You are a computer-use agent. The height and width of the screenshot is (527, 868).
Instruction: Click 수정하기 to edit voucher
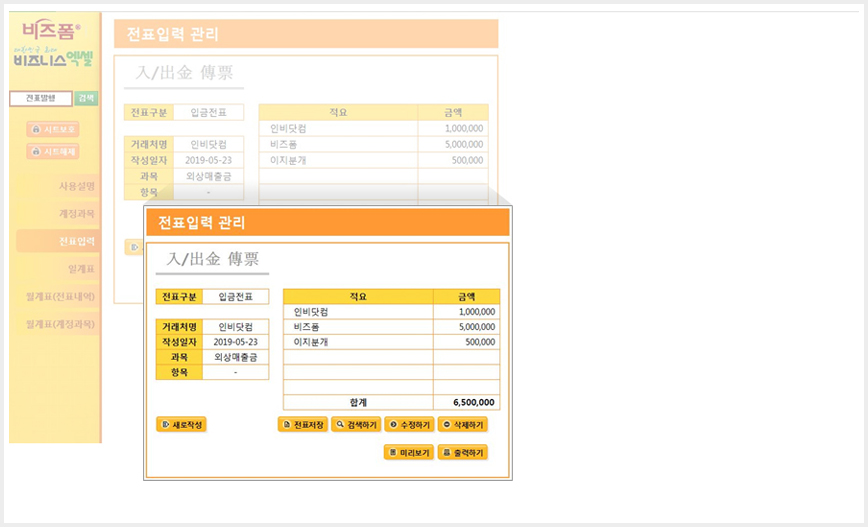(409, 425)
